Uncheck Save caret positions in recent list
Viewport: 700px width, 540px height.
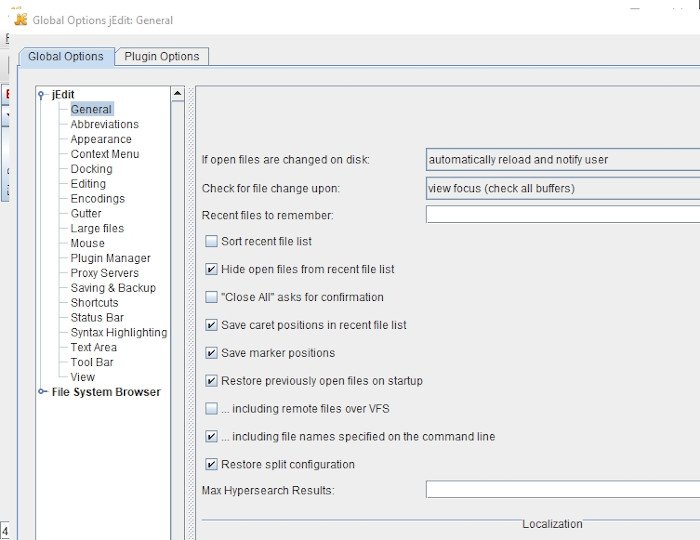tap(211, 325)
